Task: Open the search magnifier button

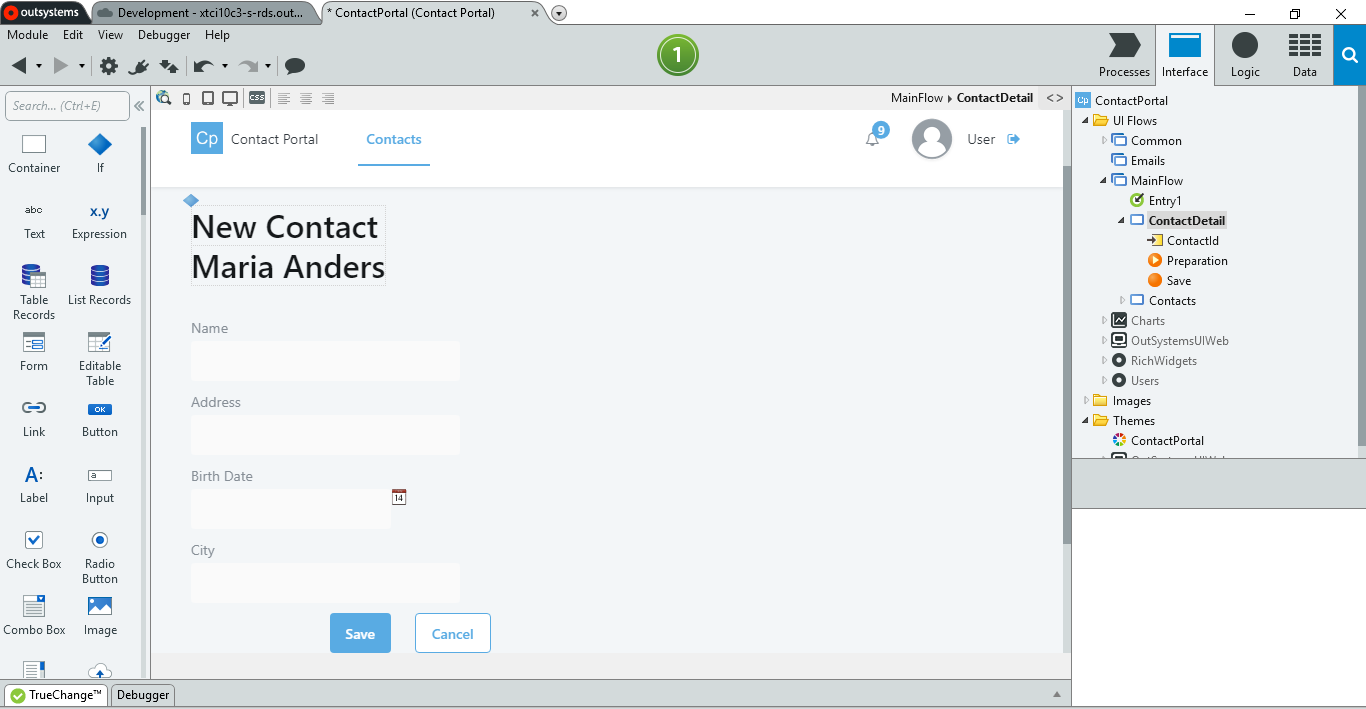Action: click(x=1350, y=55)
